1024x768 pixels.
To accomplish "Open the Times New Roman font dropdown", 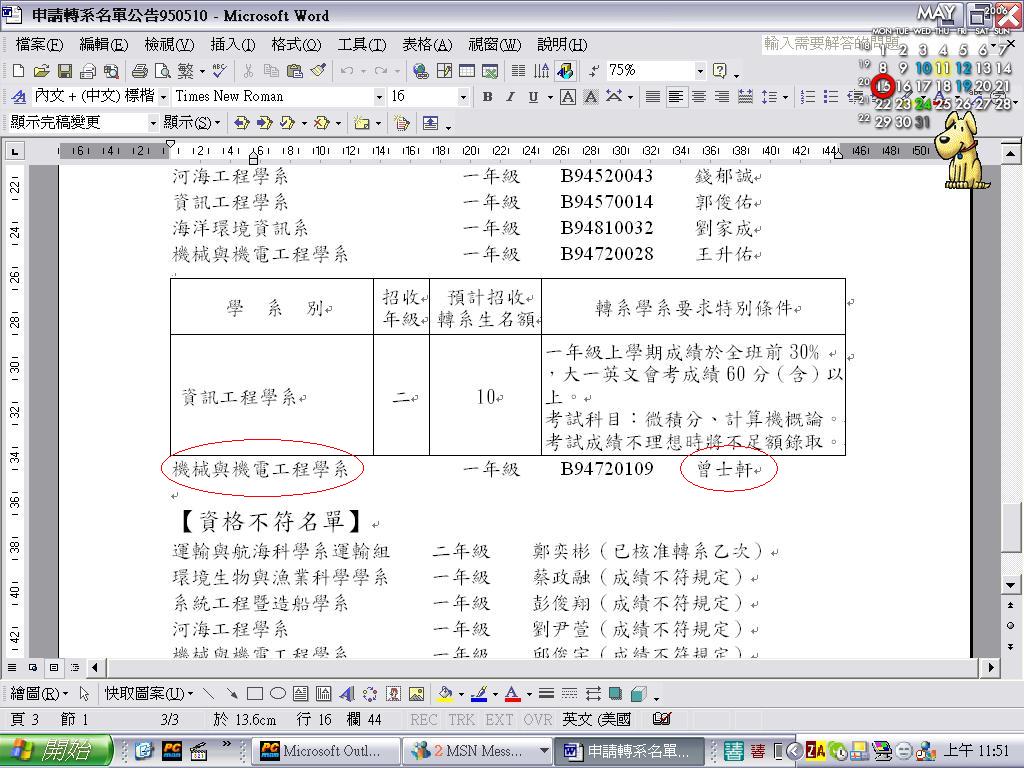I will tap(379, 97).
